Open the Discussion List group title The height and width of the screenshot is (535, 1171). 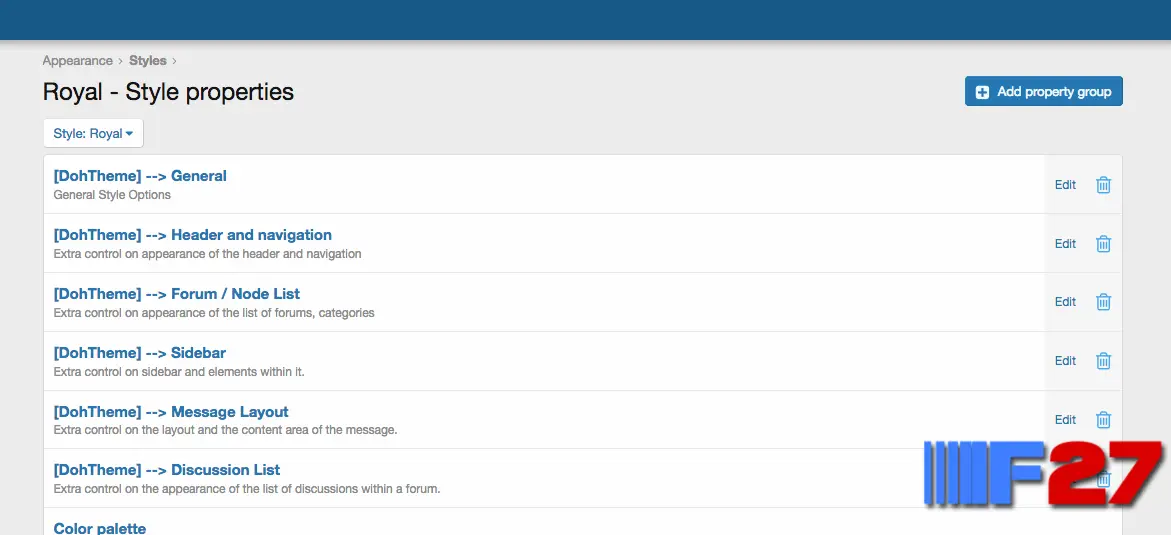[166, 470]
